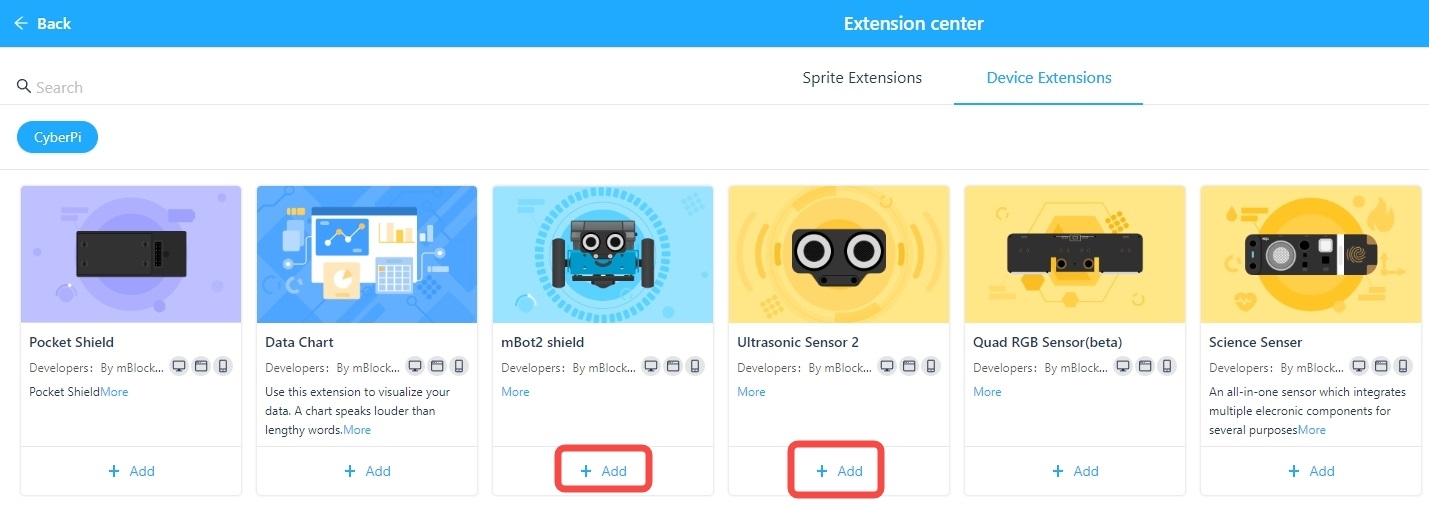1429x505 pixels.
Task: Click the web platform icon on mBot2 shield
Action: click(x=673, y=367)
